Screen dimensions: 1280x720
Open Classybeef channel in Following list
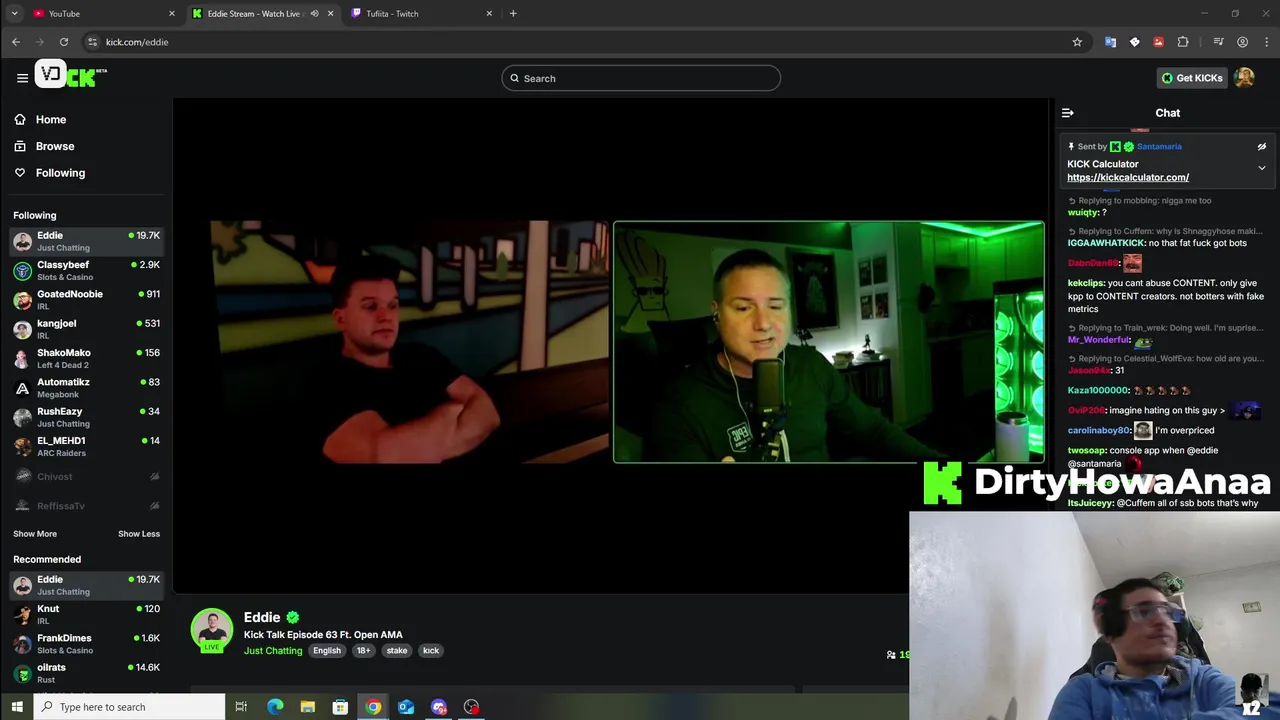(x=87, y=270)
